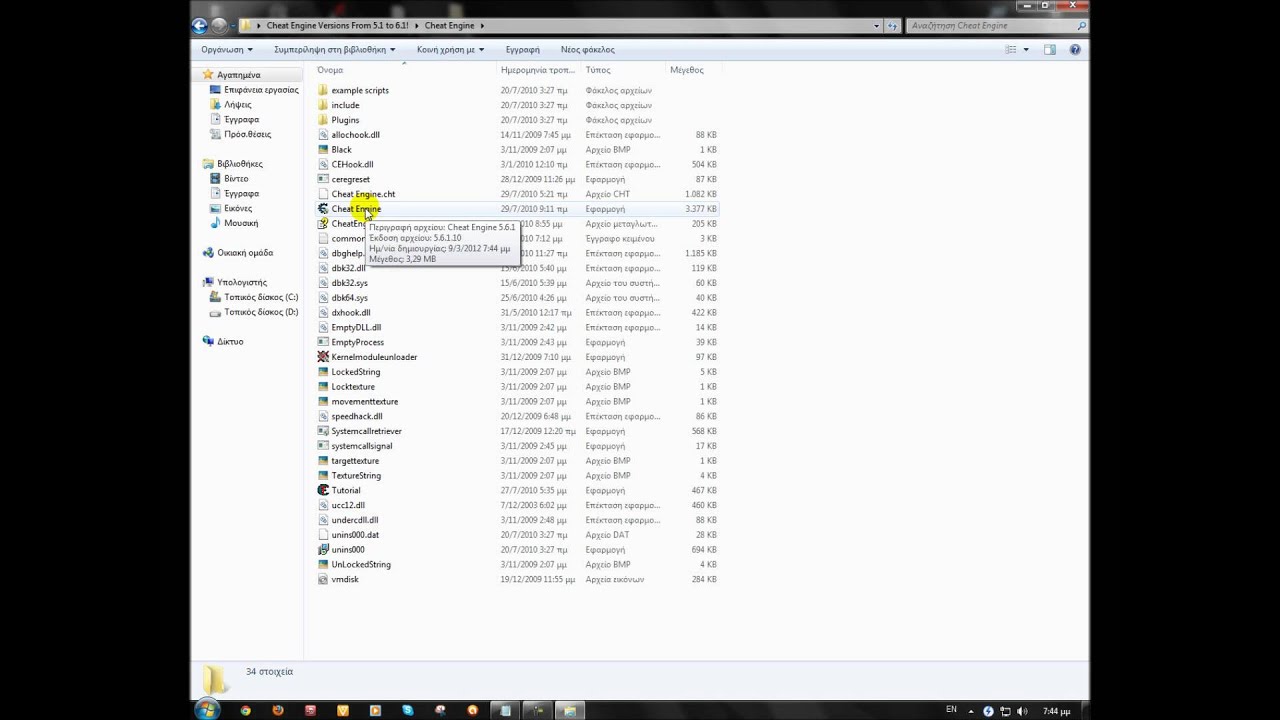This screenshot has height=720, width=1280.
Task: Sort by the Ημερομηνία τροπ... column header
Action: pyautogui.click(x=538, y=70)
